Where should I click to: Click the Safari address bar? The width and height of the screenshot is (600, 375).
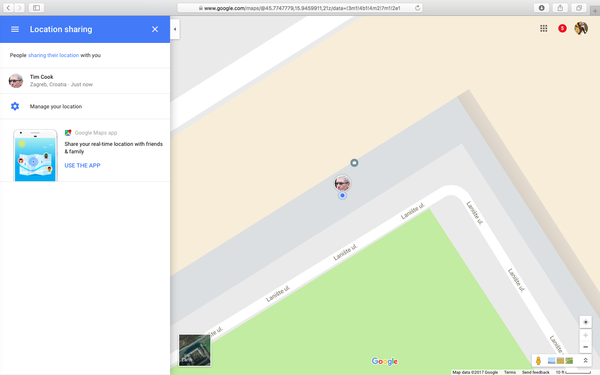300,8
